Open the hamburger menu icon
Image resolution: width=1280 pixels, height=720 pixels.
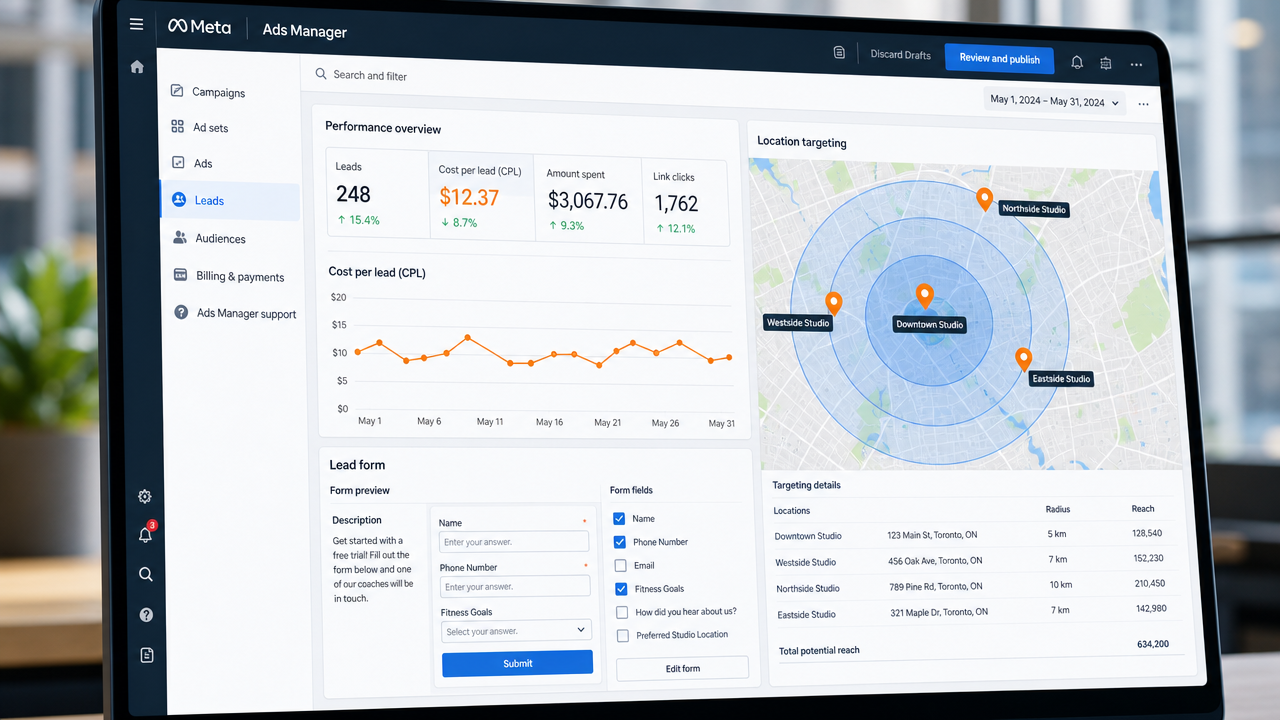pos(137,24)
